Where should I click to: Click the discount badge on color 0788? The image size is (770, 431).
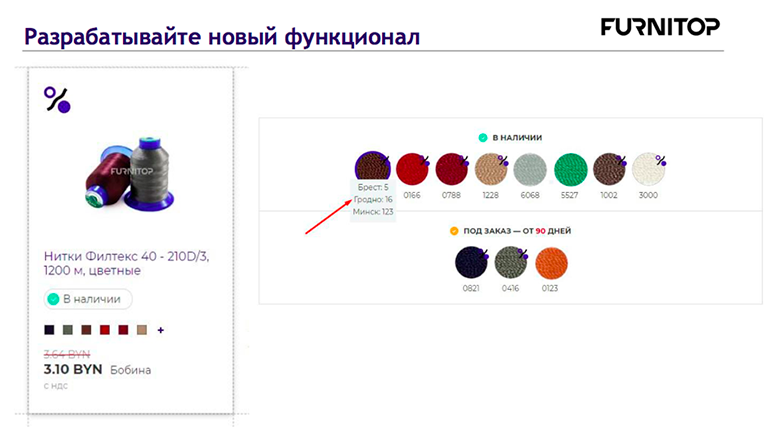tap(464, 161)
